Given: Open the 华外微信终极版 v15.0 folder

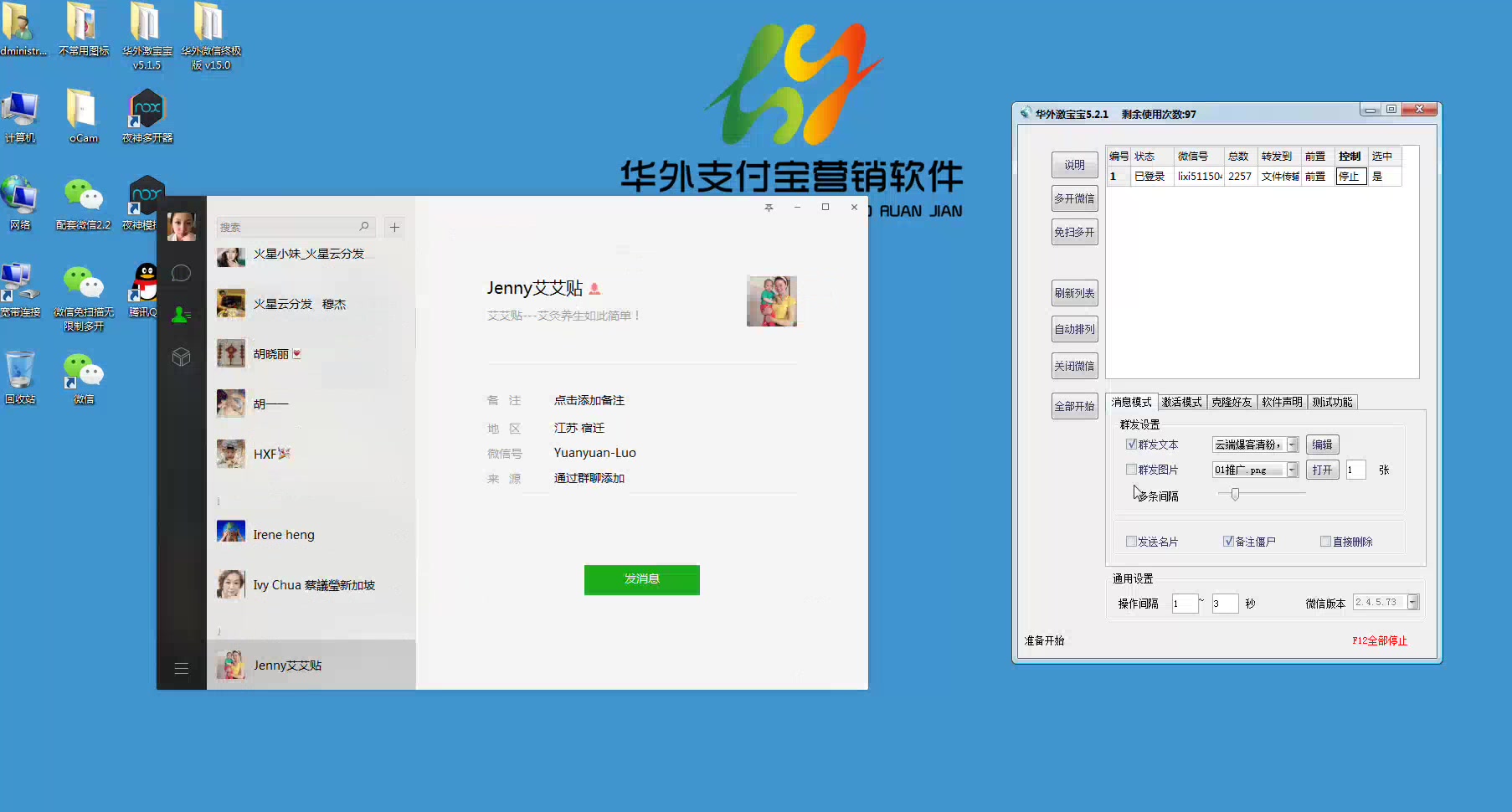Looking at the screenshot, I should pos(210,36).
